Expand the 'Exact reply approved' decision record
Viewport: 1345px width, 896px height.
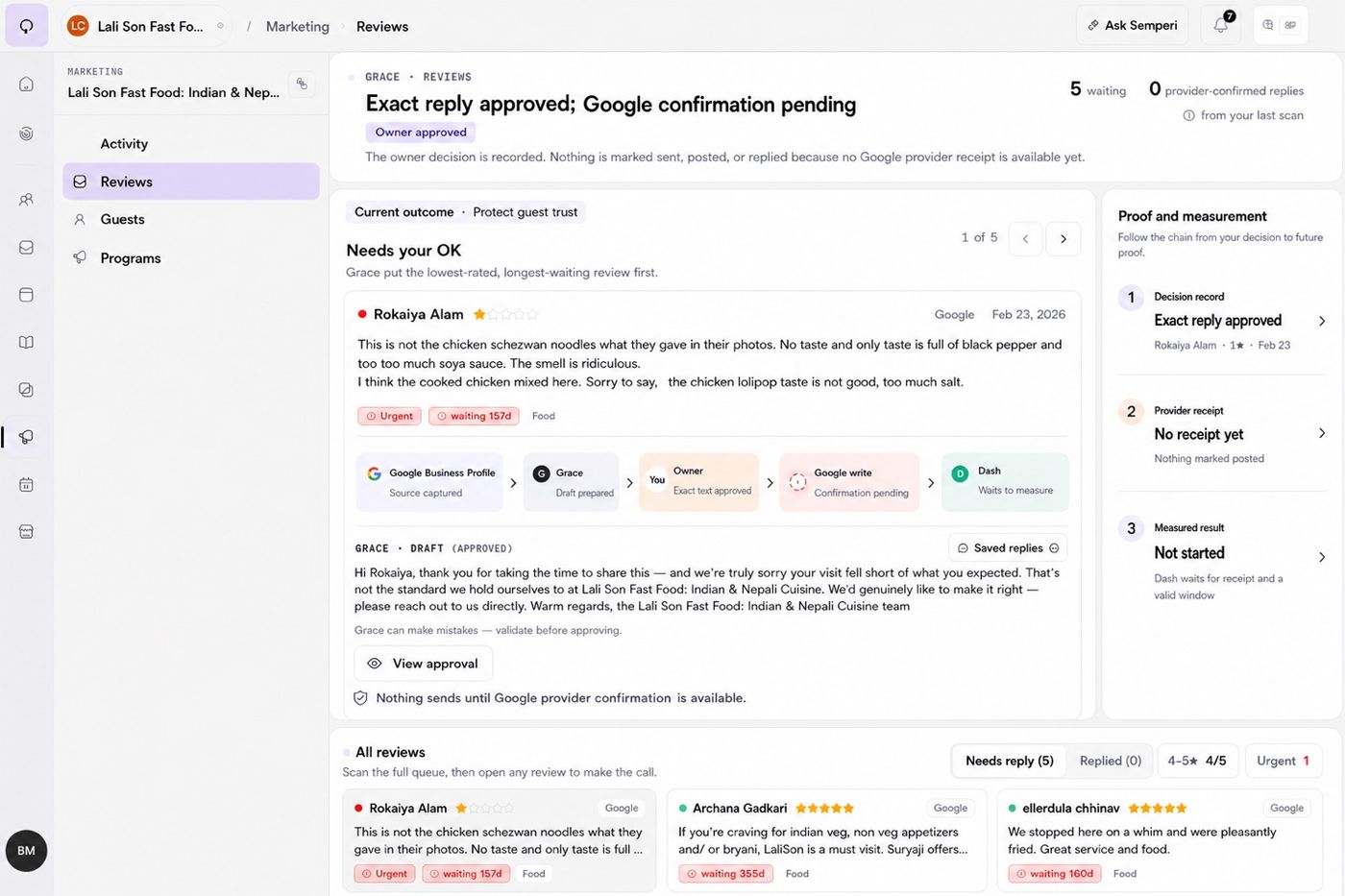1322,321
